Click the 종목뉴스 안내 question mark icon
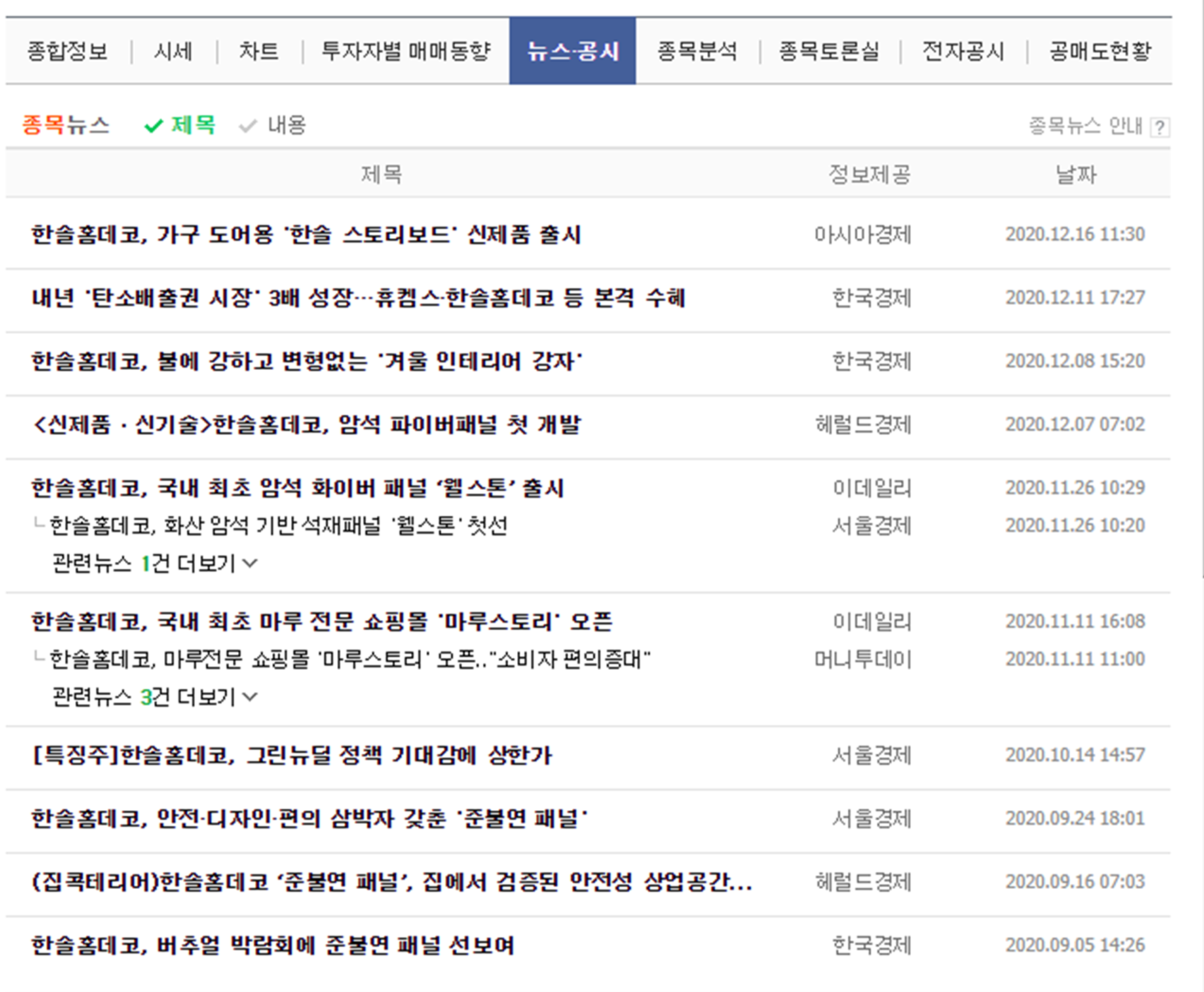The image size is (1204, 992). (x=1160, y=127)
